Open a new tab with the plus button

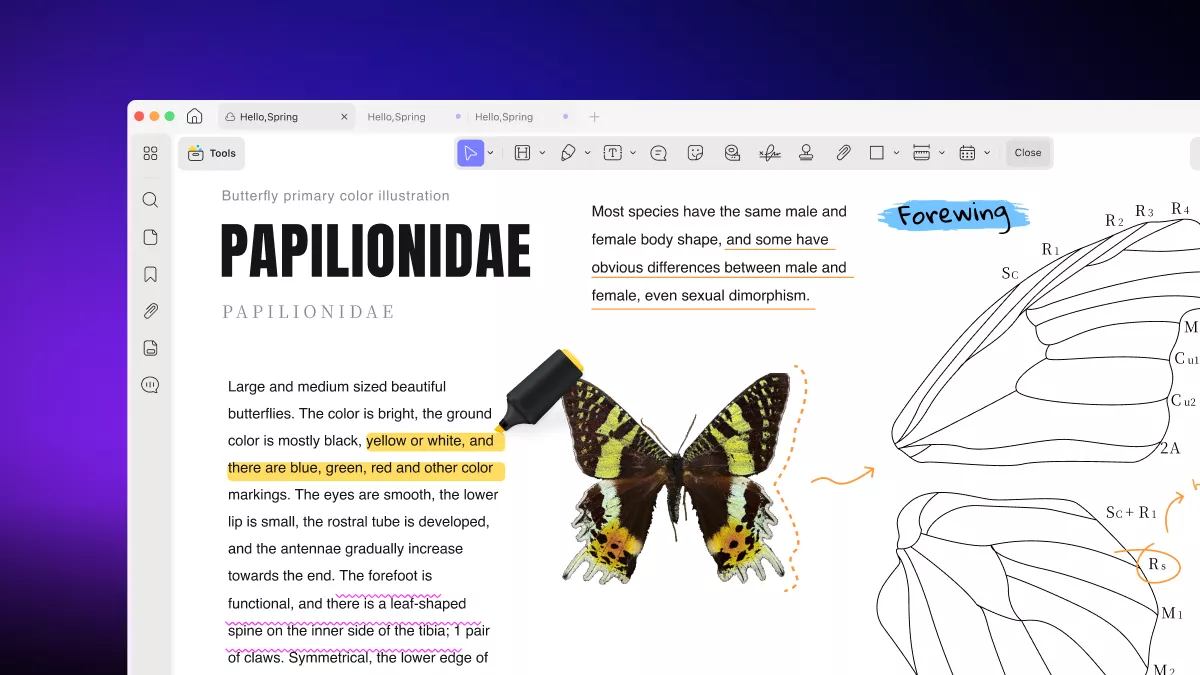click(594, 116)
